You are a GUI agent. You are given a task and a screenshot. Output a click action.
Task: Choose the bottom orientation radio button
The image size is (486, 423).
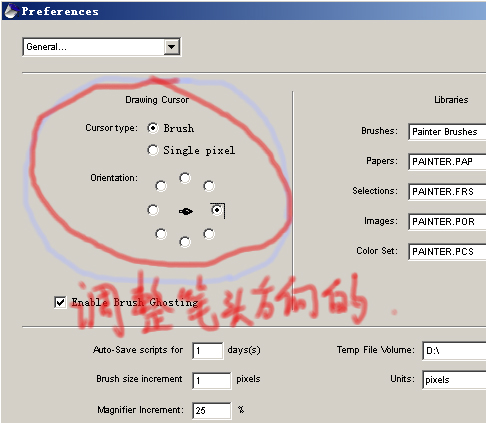(x=185, y=242)
